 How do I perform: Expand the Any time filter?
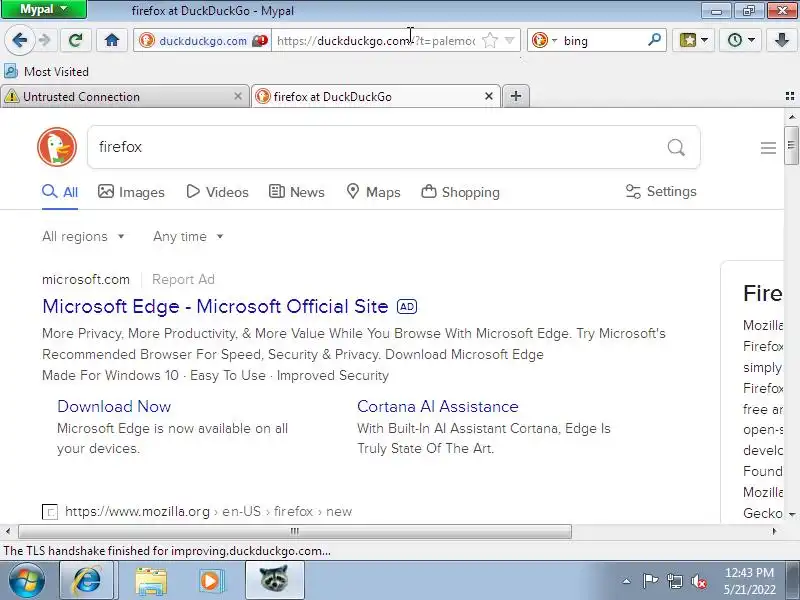click(188, 236)
